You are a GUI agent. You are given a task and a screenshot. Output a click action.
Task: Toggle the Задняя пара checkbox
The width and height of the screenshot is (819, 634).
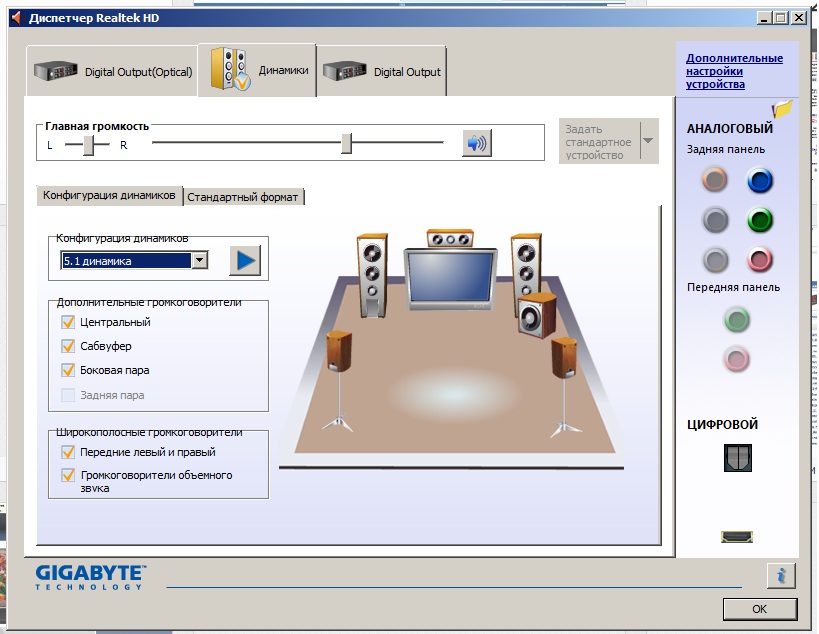click(68, 395)
